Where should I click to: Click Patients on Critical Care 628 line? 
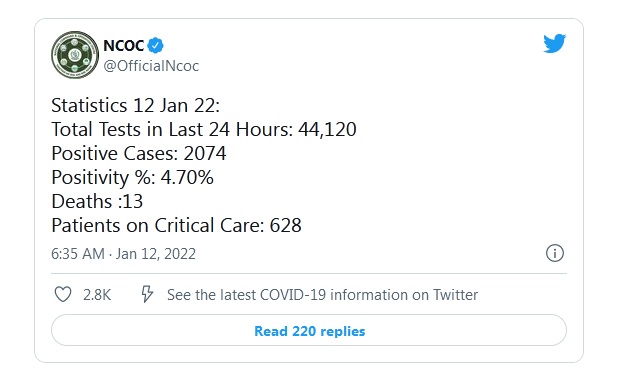[x=176, y=226]
